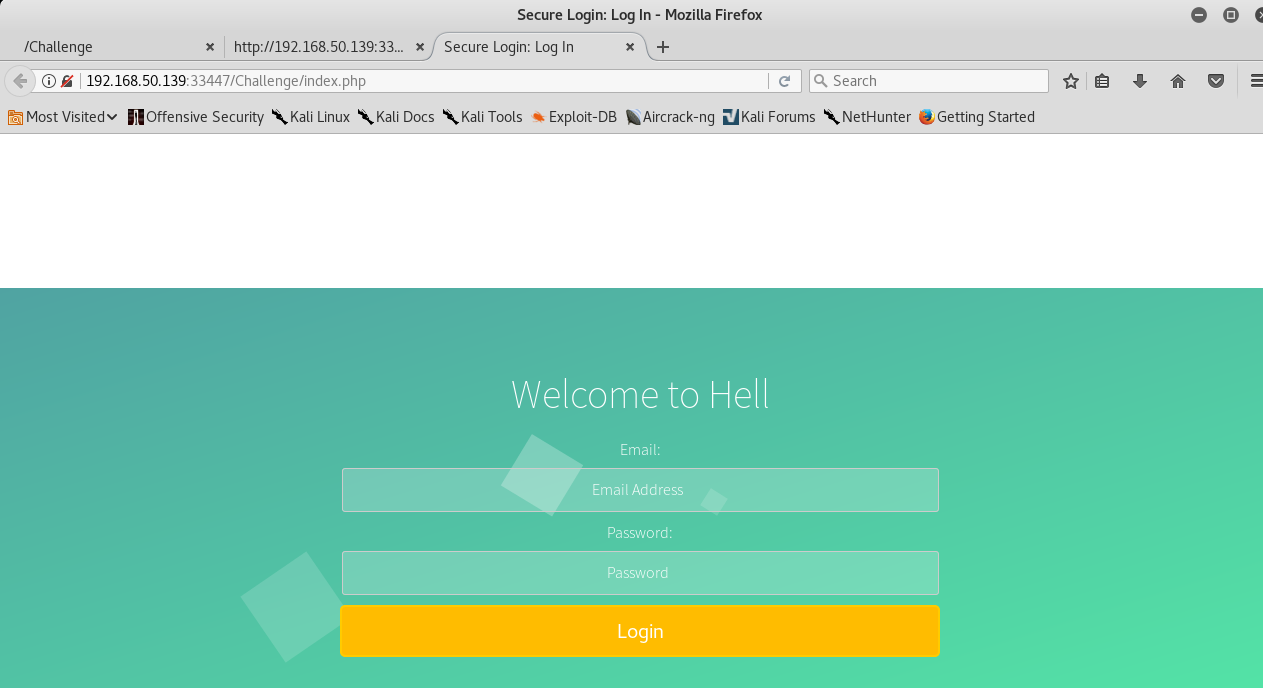Submit the form with the Login button
This screenshot has height=696, width=1263.
[x=640, y=631]
